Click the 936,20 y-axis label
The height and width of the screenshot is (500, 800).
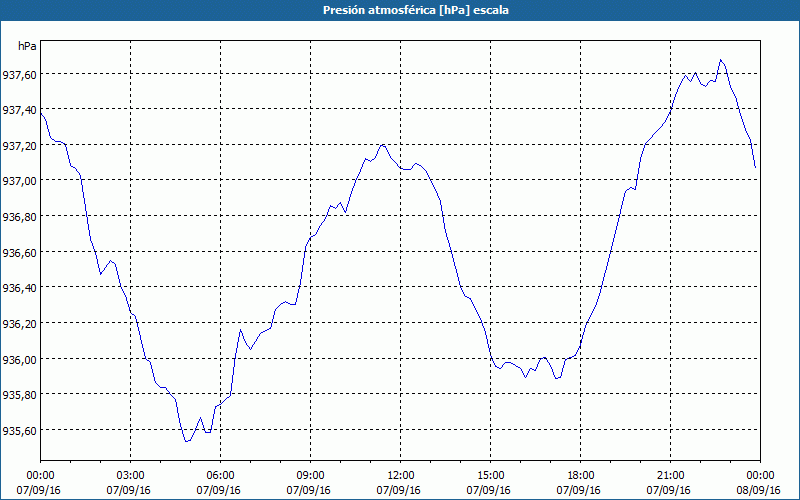(x=19, y=324)
